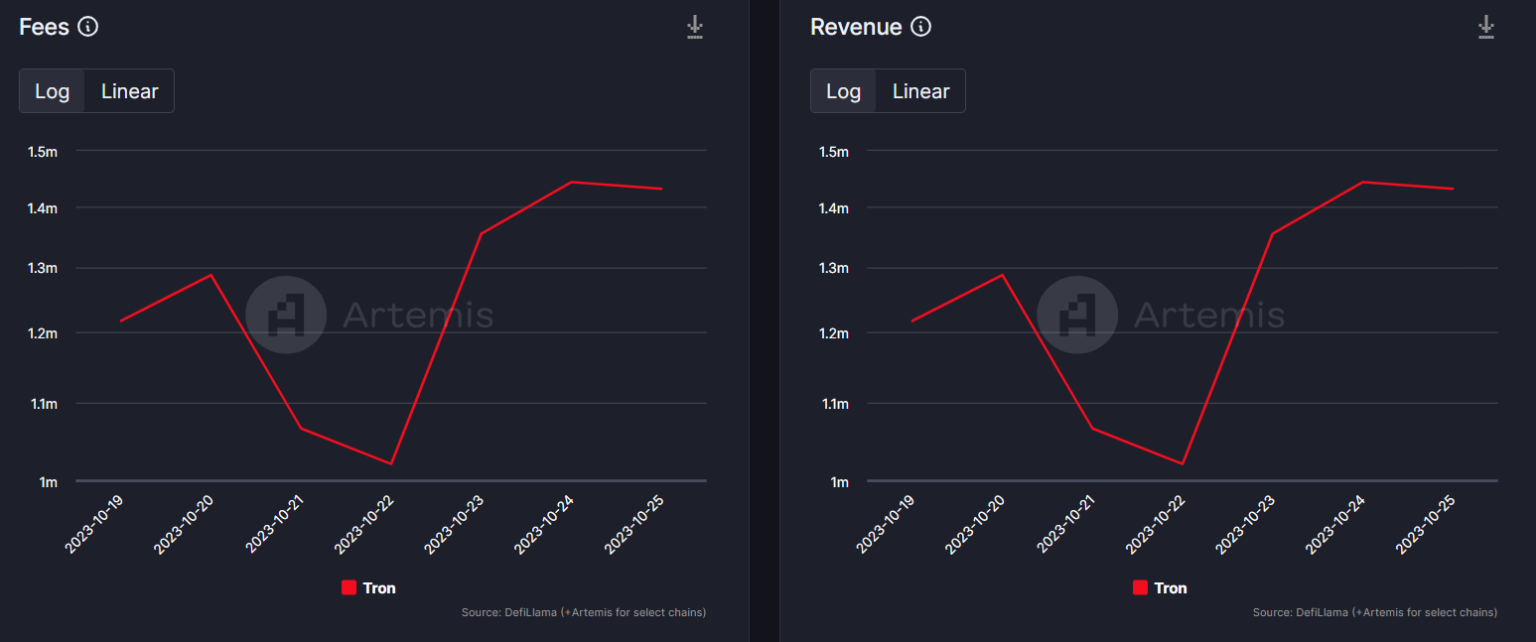Click the info icon next to Fees

coord(88,27)
